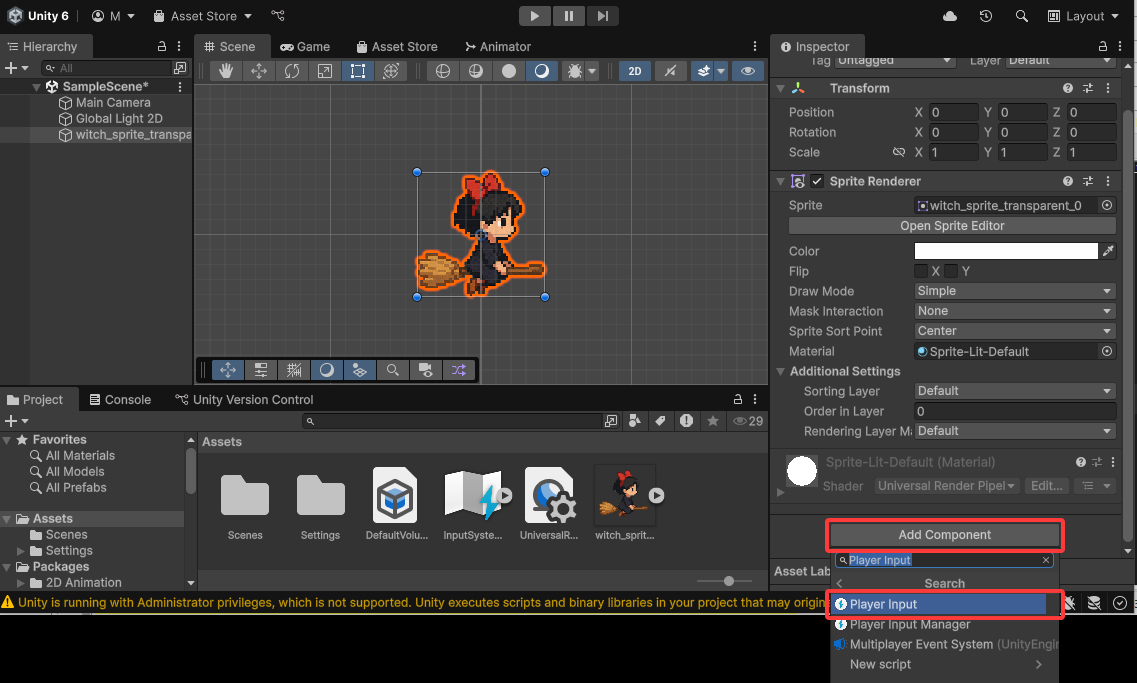Click the white Color swatch
Image resolution: width=1137 pixels, height=683 pixels.
(1006, 251)
